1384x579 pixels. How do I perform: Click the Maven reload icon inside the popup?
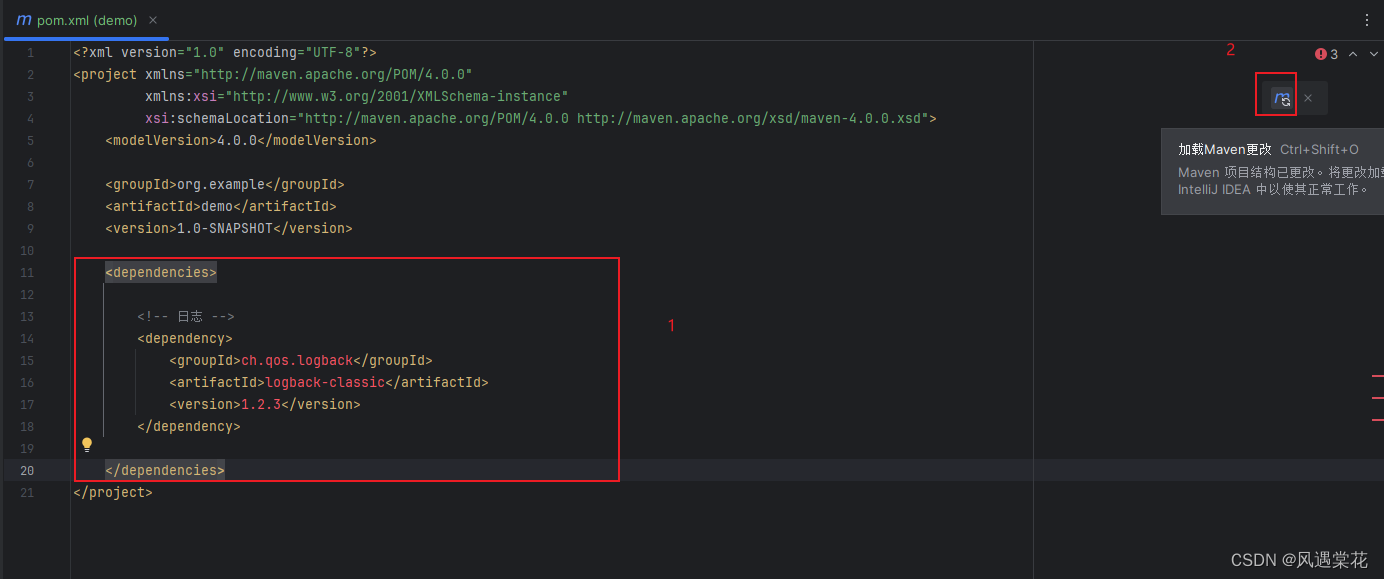1283,97
